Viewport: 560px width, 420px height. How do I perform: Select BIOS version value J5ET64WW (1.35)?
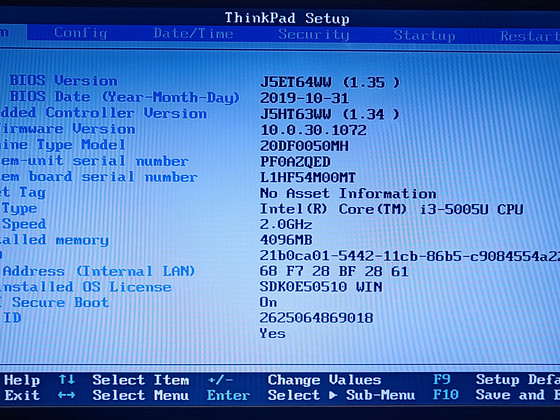(330, 82)
